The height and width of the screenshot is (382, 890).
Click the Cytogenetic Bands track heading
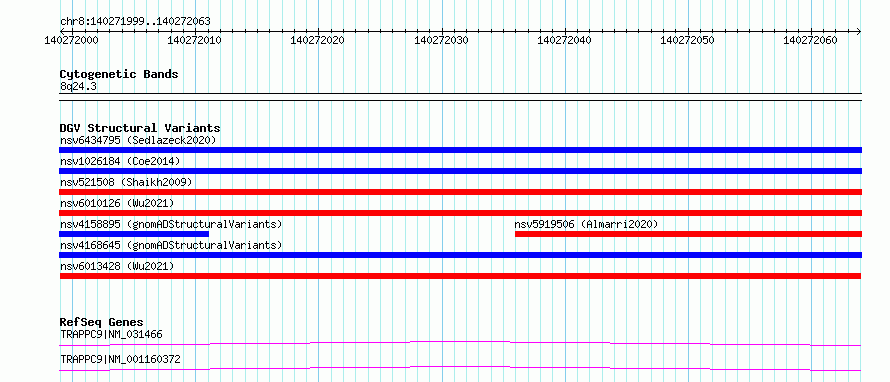119,74
